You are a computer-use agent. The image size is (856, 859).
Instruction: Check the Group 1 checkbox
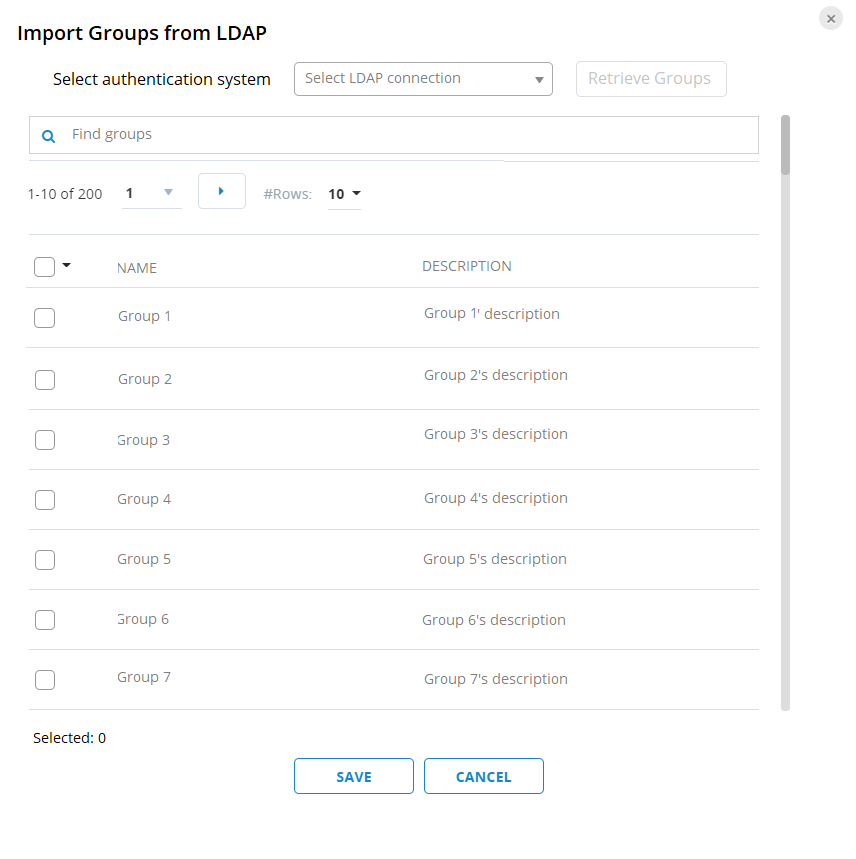click(44, 318)
